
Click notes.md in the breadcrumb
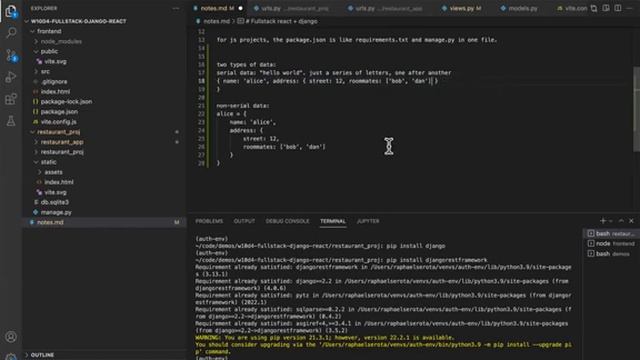(216, 21)
